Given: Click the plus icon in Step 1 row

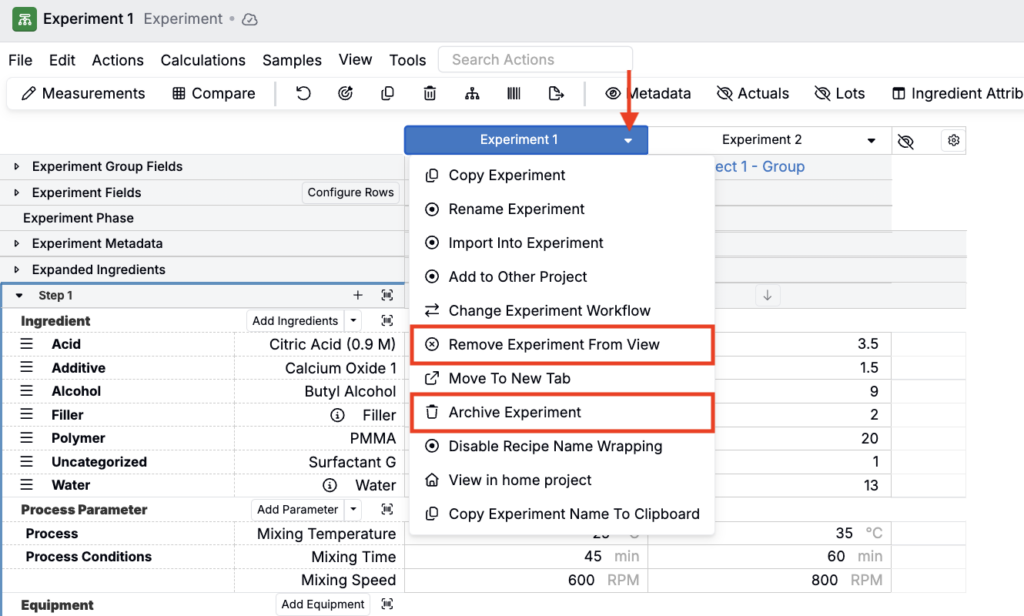Looking at the screenshot, I should [x=358, y=296].
